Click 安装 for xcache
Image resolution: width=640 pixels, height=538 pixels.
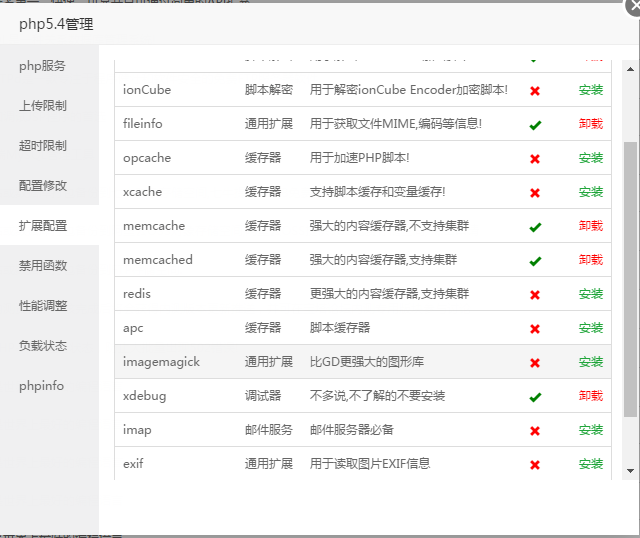pyautogui.click(x=591, y=192)
